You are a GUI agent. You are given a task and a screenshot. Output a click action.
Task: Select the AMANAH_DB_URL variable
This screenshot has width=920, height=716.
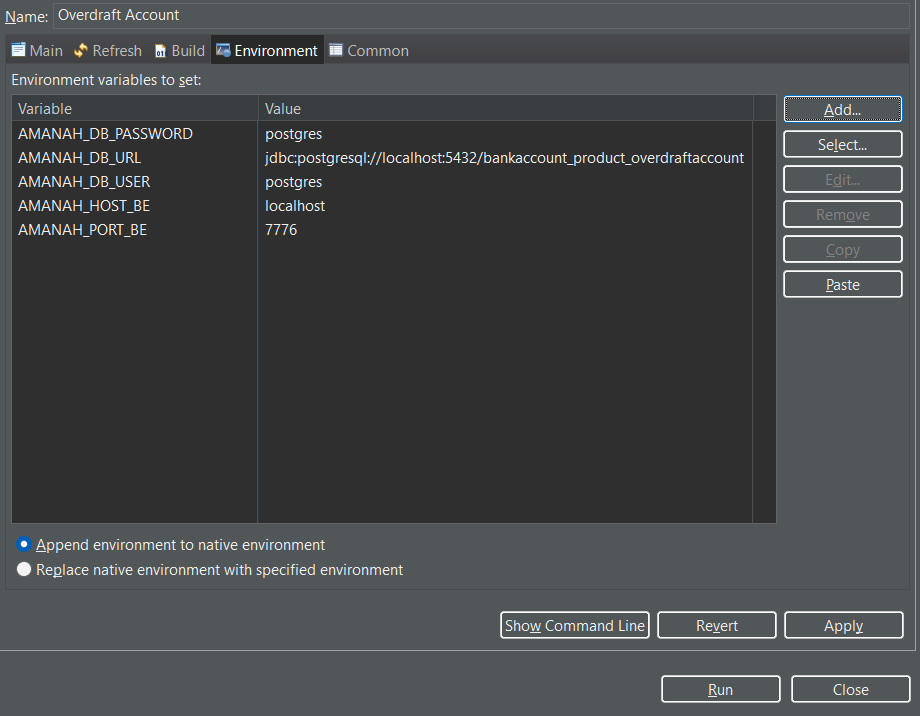click(79, 158)
